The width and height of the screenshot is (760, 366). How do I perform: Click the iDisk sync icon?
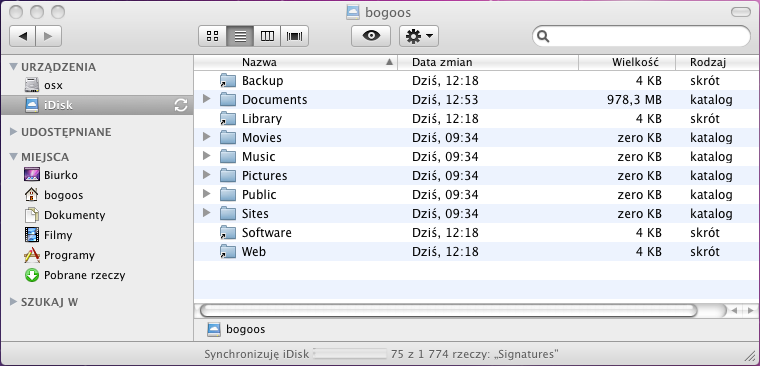tap(181, 105)
